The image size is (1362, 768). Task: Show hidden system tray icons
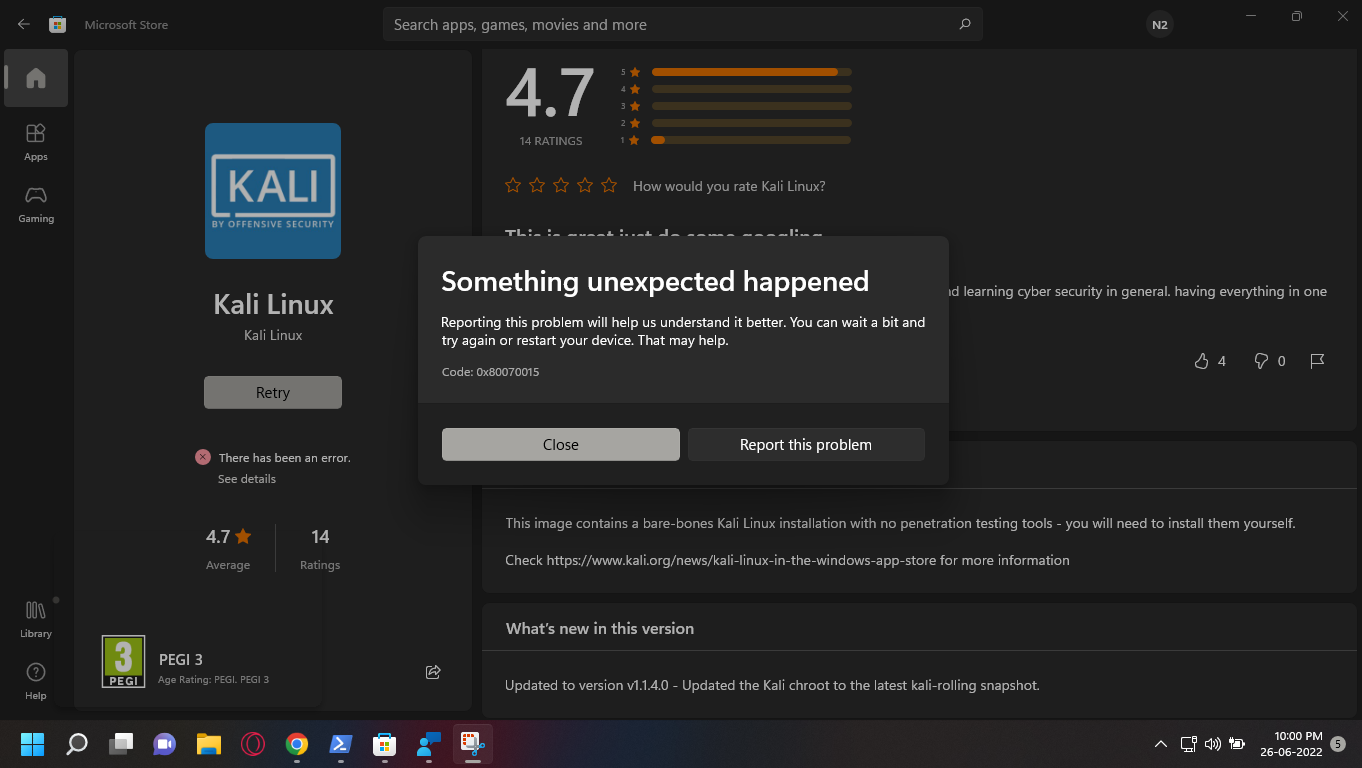(1160, 744)
